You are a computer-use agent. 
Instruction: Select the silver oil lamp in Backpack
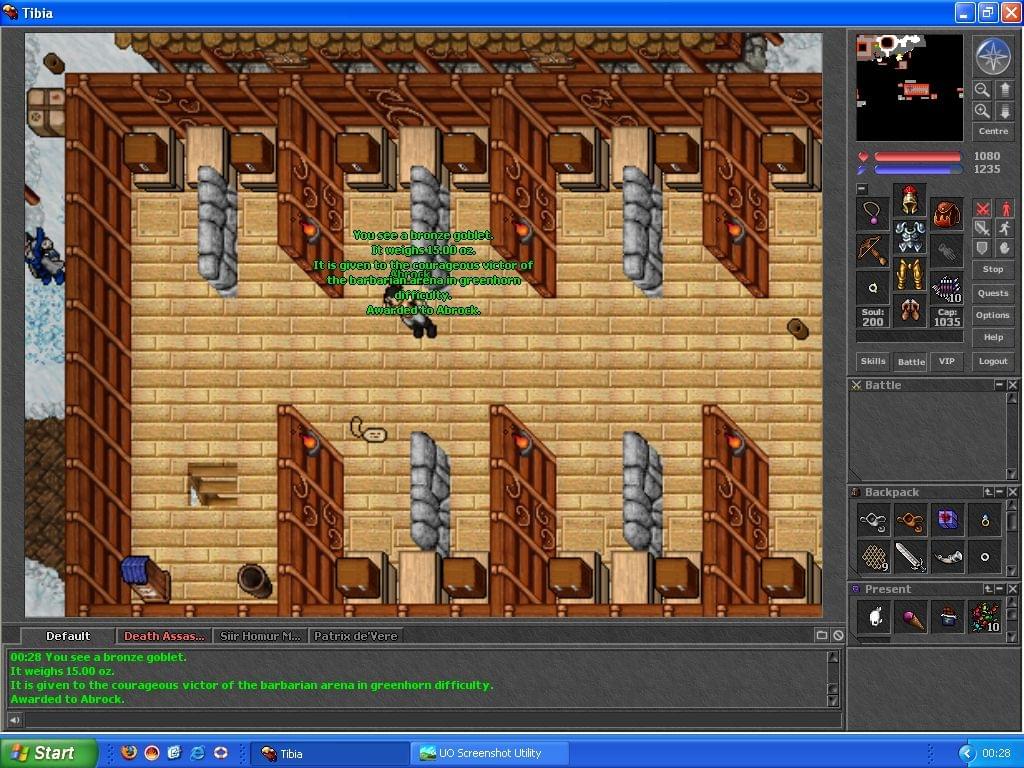874,520
